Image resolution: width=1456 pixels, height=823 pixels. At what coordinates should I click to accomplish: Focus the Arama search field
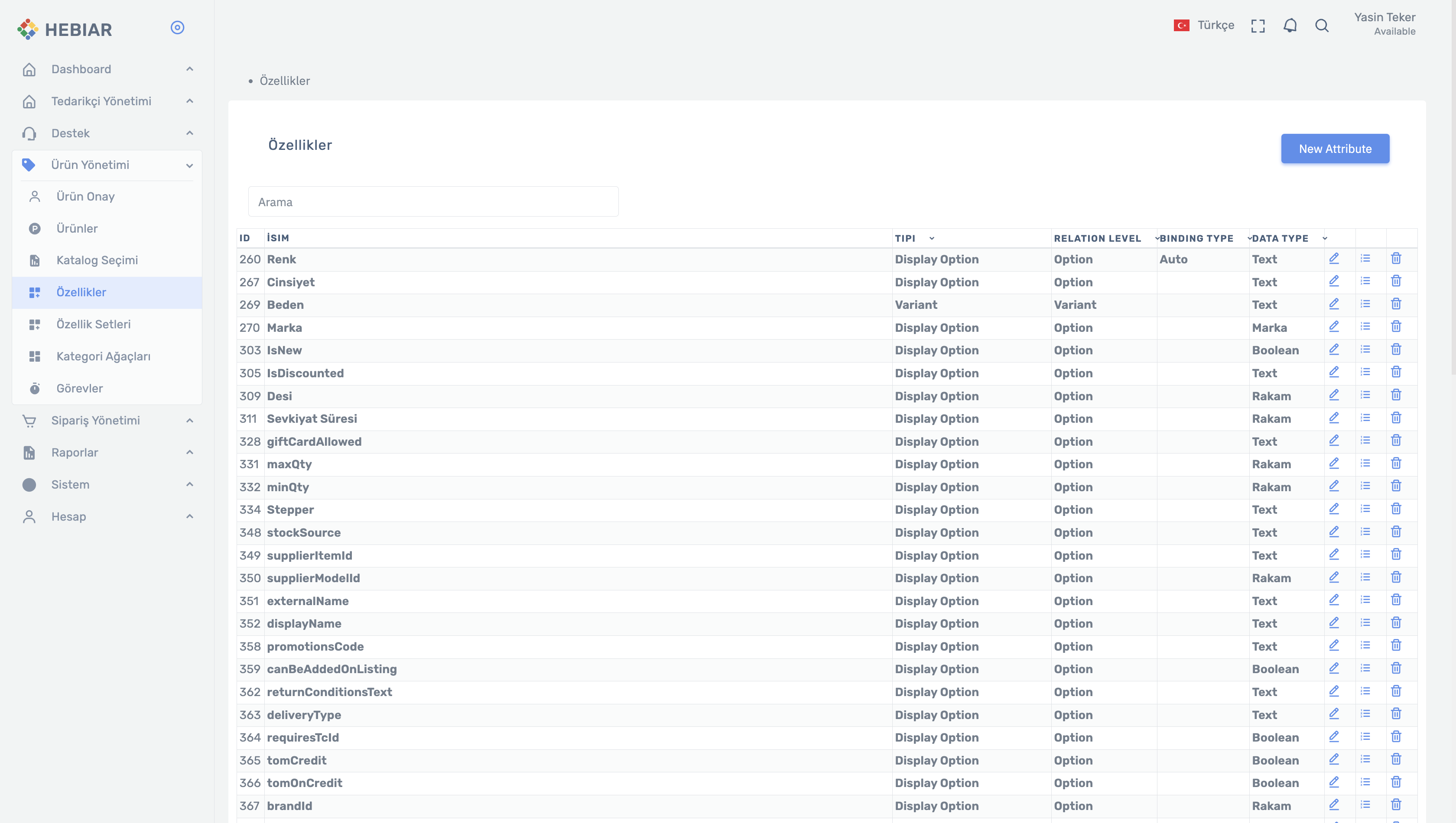433,202
